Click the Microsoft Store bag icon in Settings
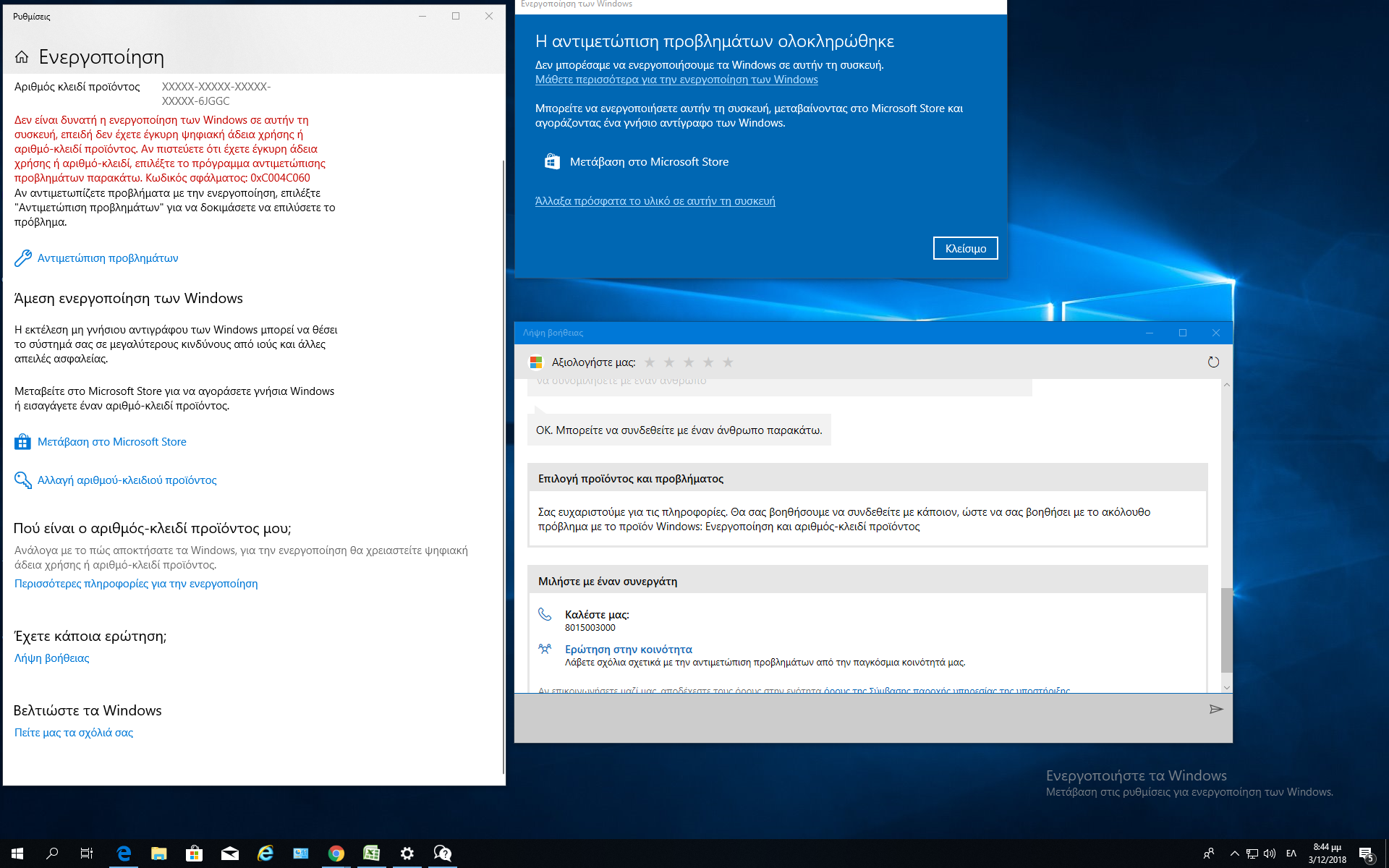Viewport: 1389px width, 868px height. (23, 442)
